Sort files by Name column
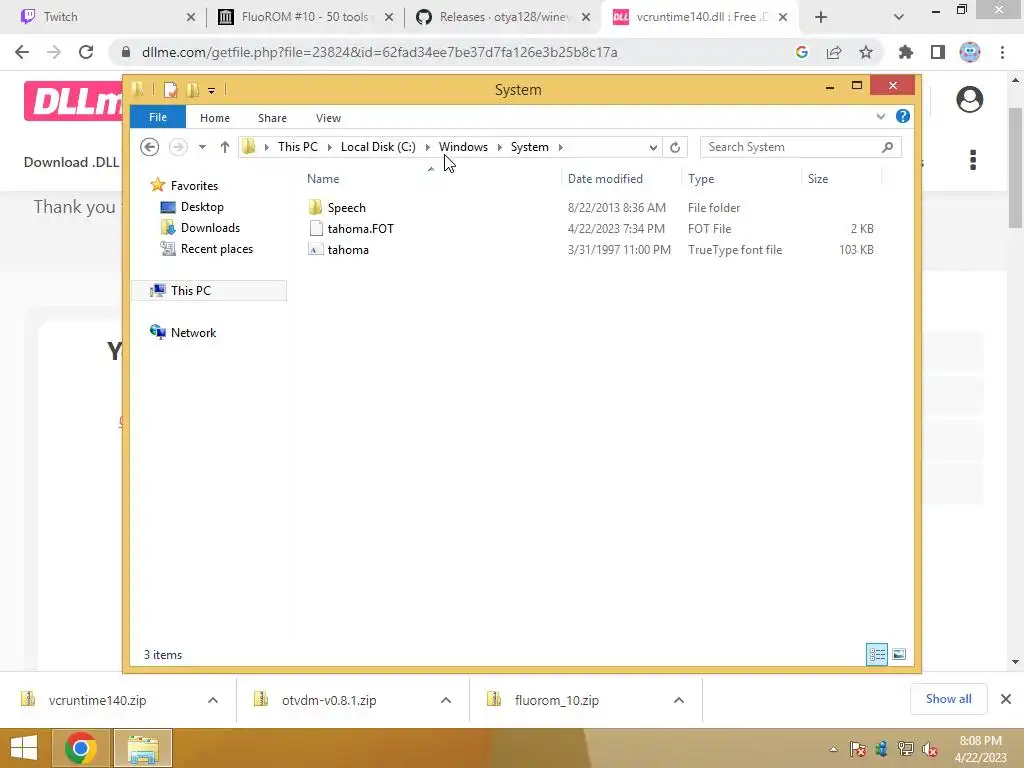This screenshot has width=1024, height=768. click(323, 179)
